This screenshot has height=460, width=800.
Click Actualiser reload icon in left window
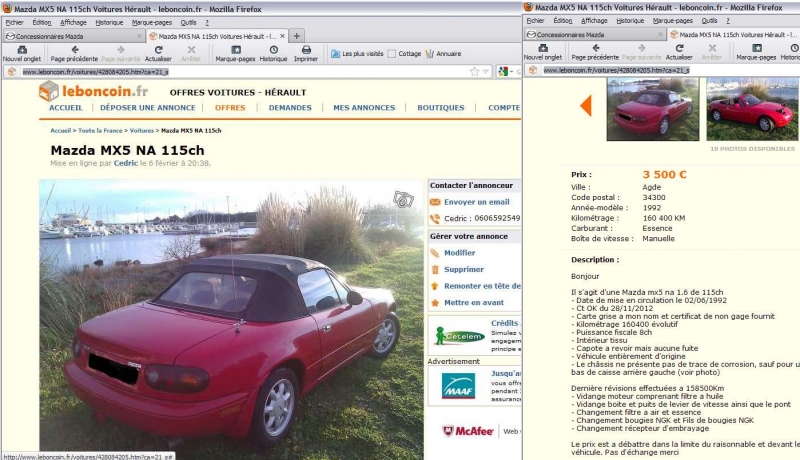coord(158,49)
